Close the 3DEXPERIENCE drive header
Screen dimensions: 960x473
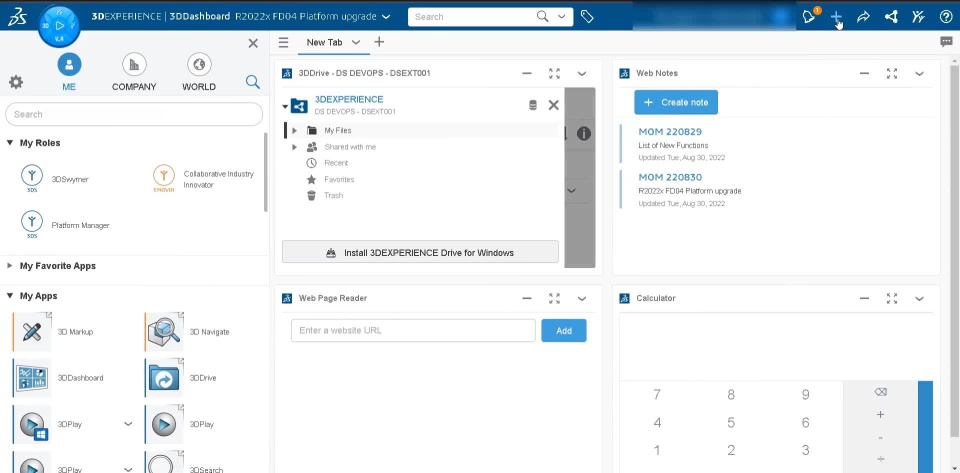coord(553,105)
